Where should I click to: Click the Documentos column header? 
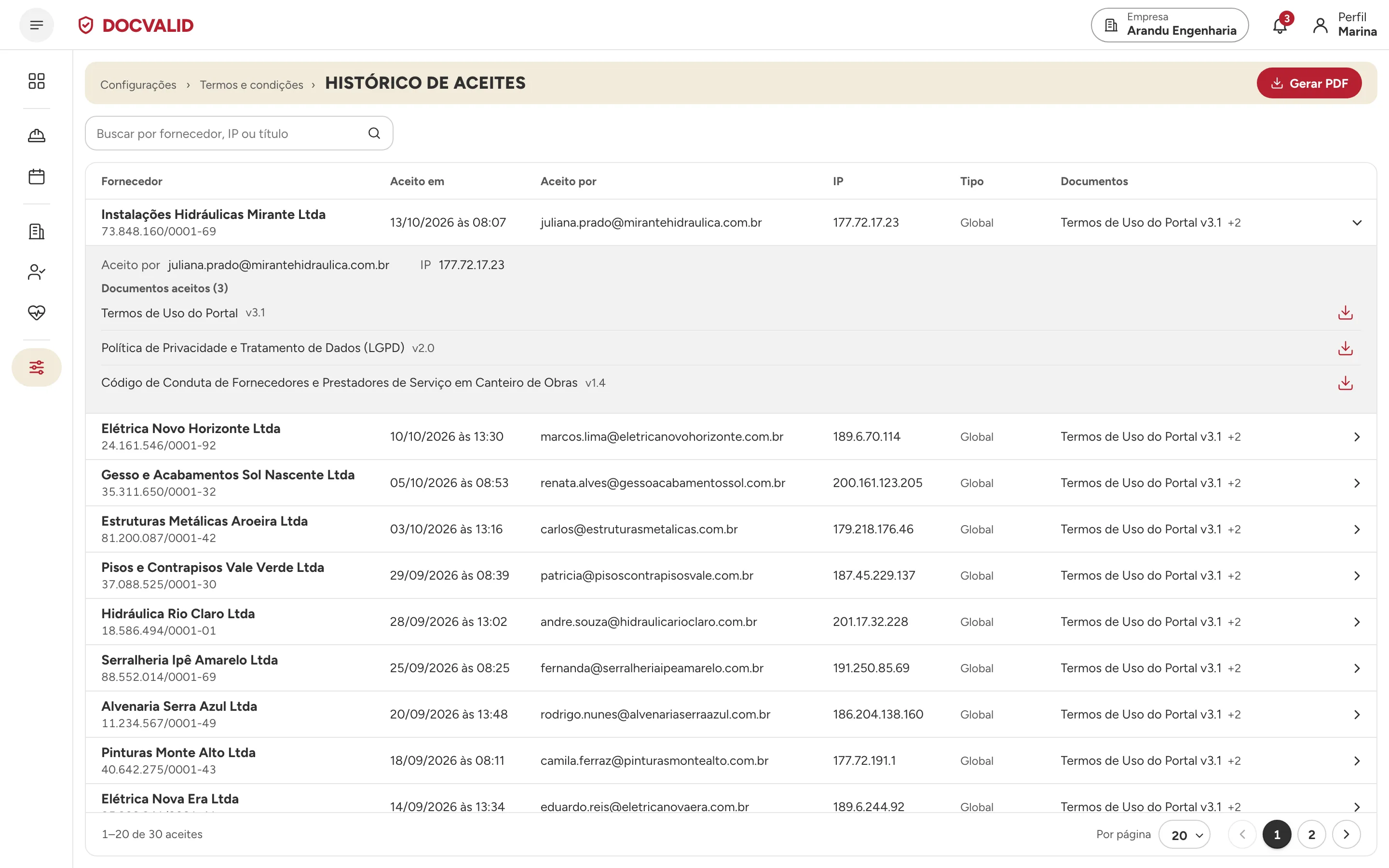tap(1094, 181)
